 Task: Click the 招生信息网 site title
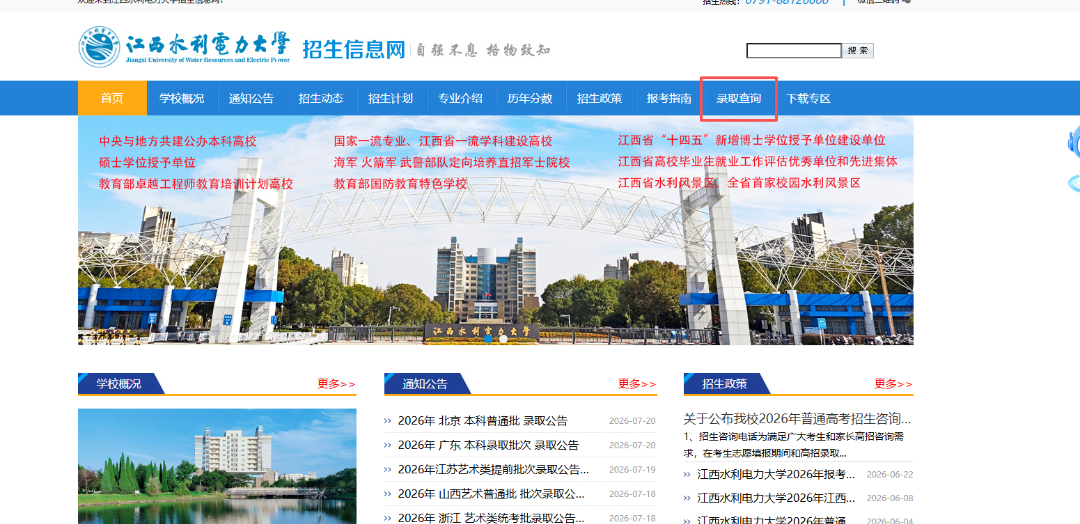click(354, 49)
